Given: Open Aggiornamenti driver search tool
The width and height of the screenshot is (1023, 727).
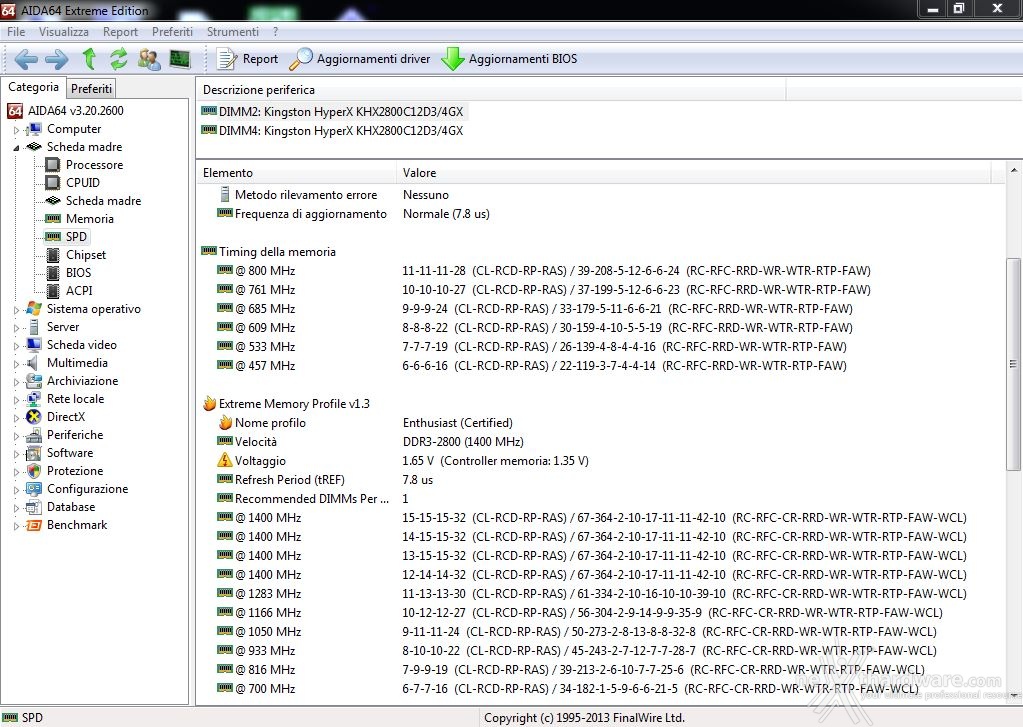Looking at the screenshot, I should click(360, 59).
